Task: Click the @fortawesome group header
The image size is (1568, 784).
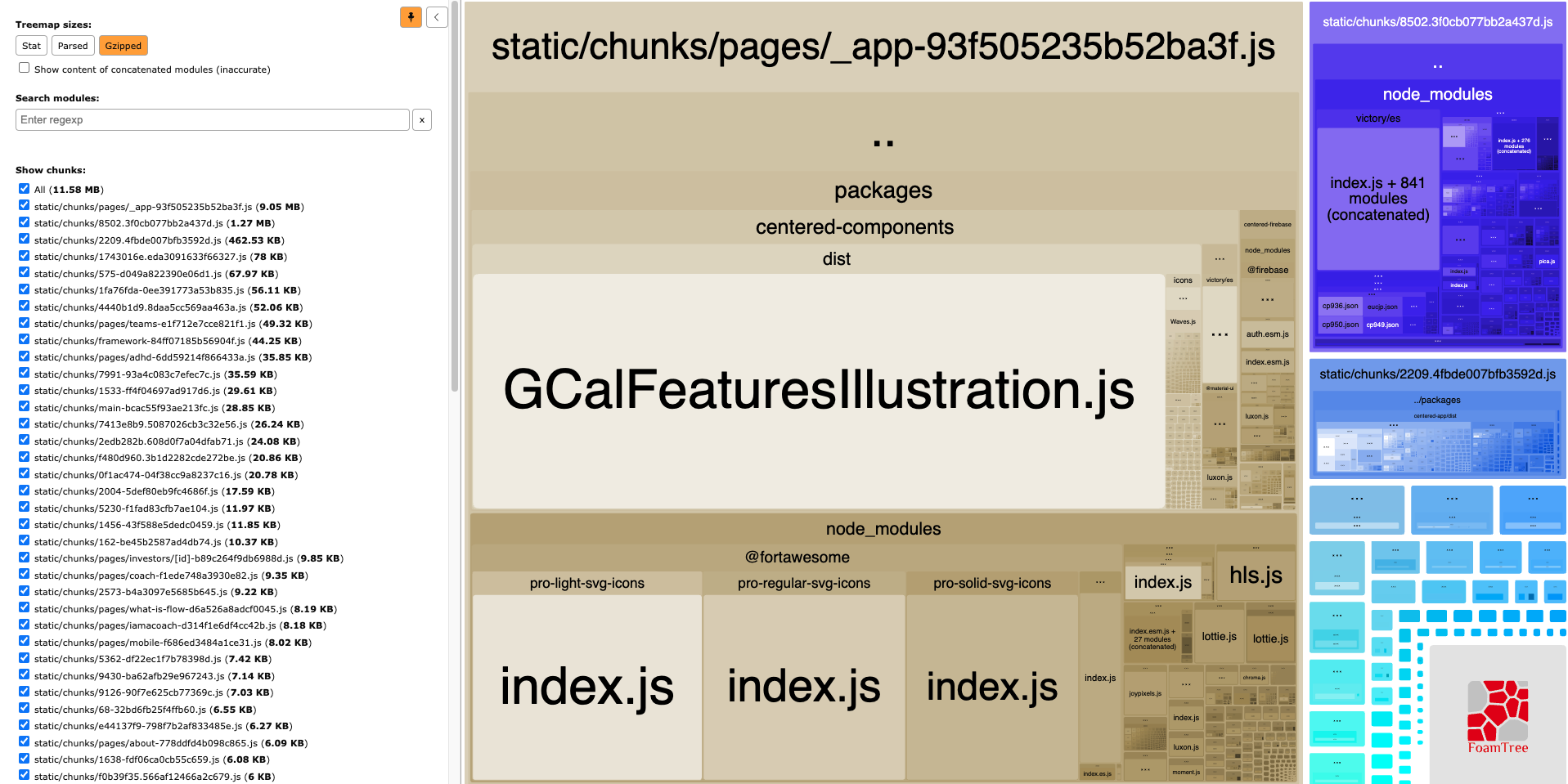Action: click(x=797, y=558)
